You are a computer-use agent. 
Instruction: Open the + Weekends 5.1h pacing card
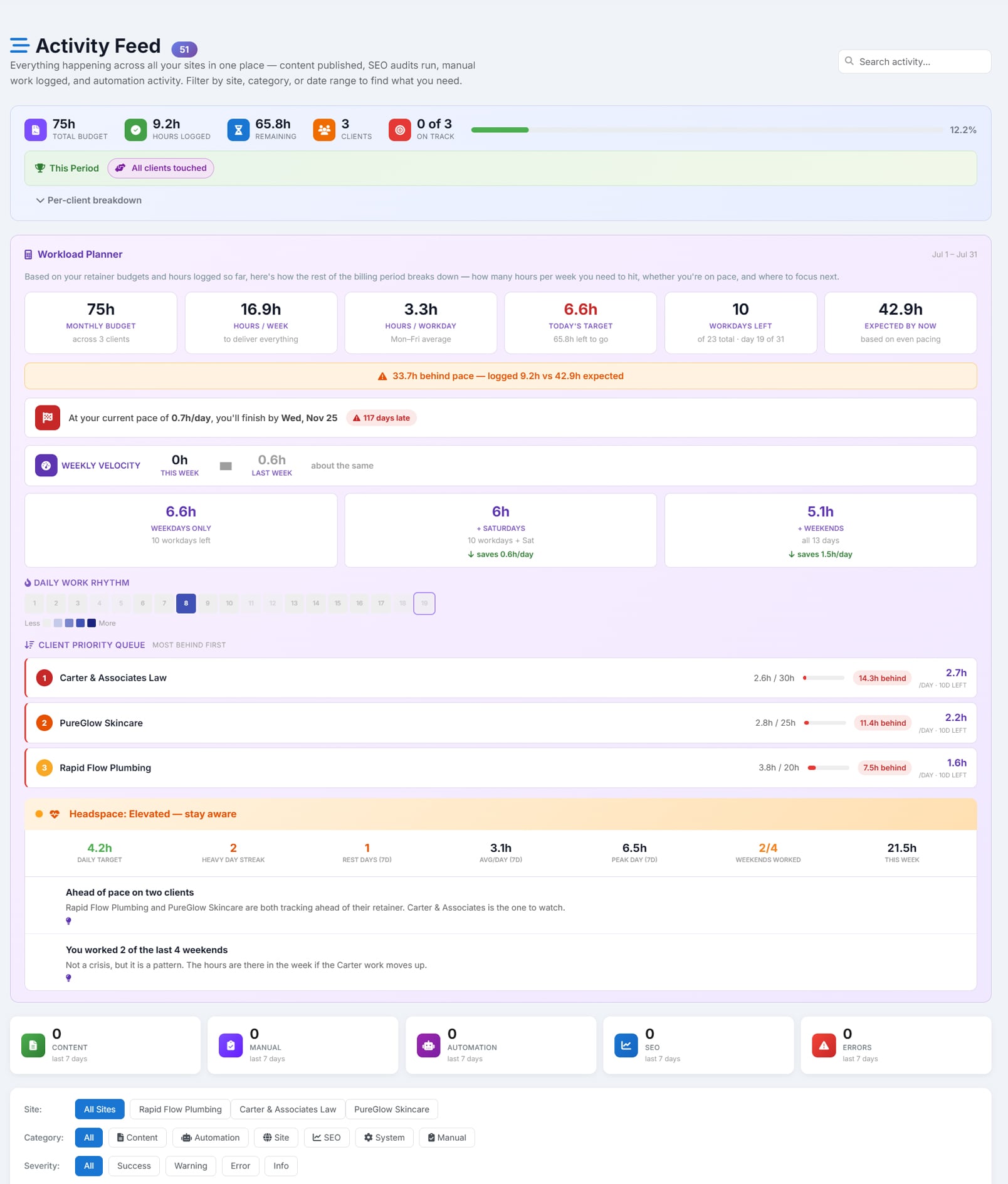point(821,530)
